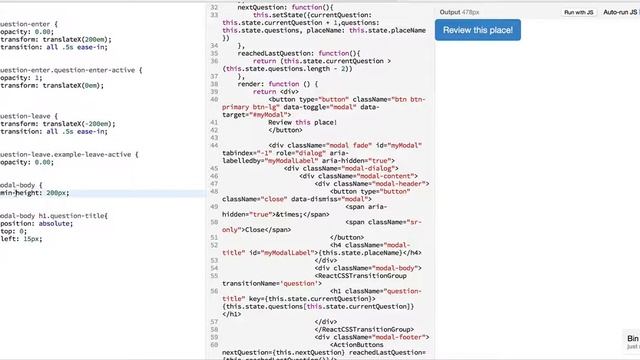
Task: Click the 'top: 0;' CSS line
Action: 13,231
